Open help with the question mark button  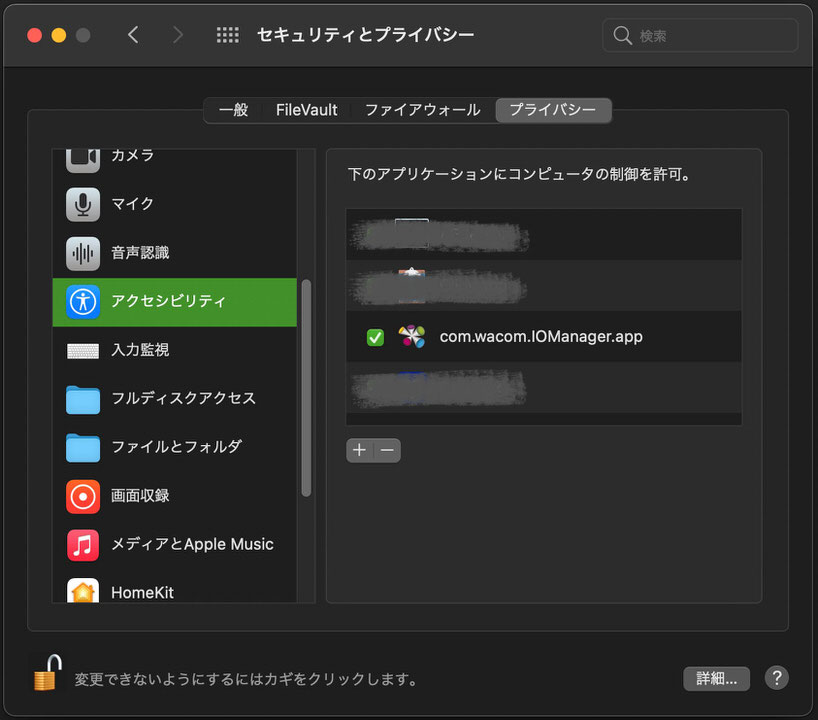[776, 678]
